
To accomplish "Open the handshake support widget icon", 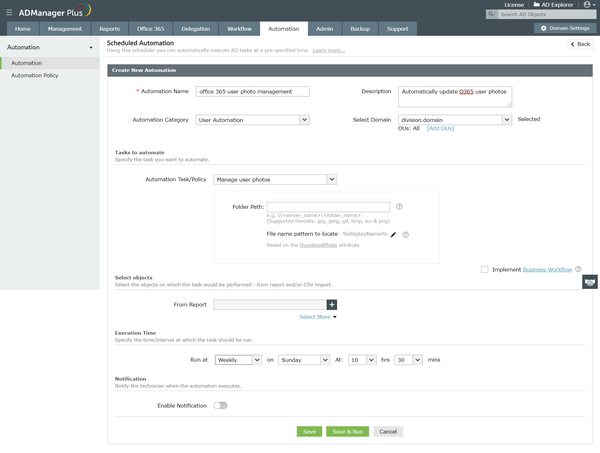I will [590, 282].
